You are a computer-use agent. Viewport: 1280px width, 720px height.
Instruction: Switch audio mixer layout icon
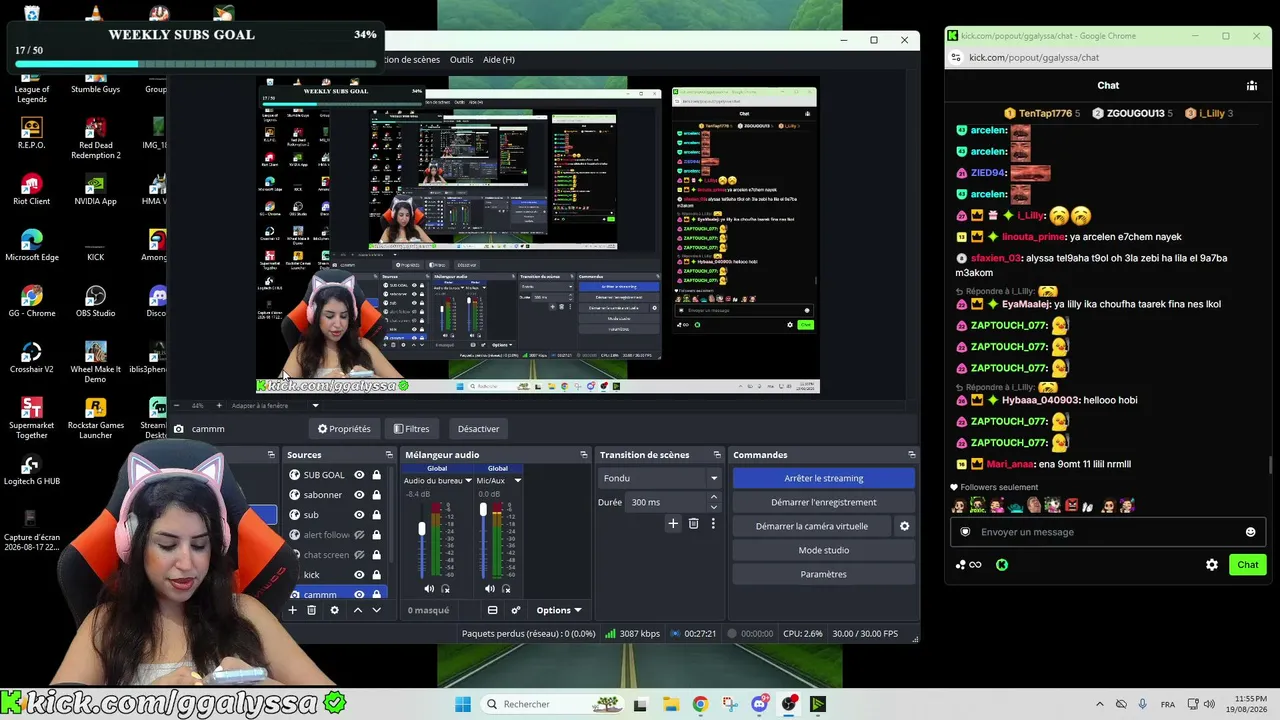492,610
